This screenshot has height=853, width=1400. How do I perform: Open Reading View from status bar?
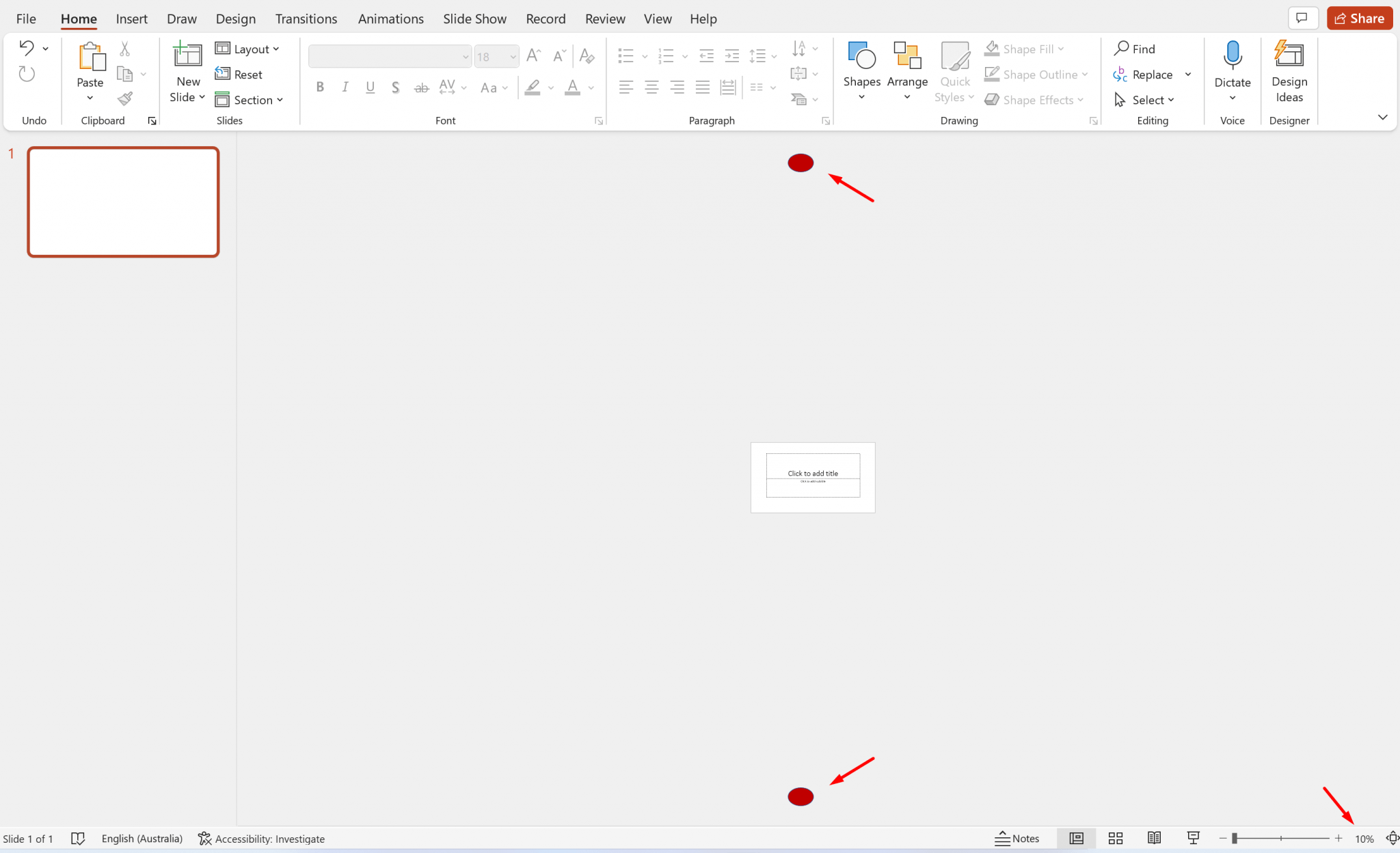click(1154, 838)
